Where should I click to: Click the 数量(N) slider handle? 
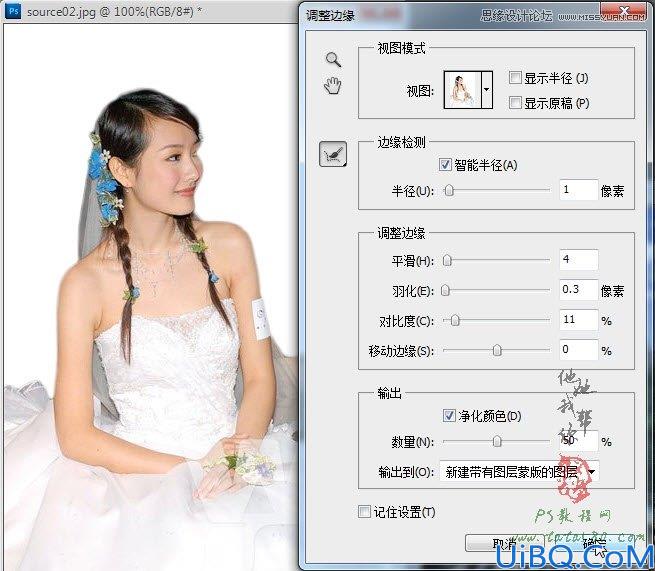[497, 441]
